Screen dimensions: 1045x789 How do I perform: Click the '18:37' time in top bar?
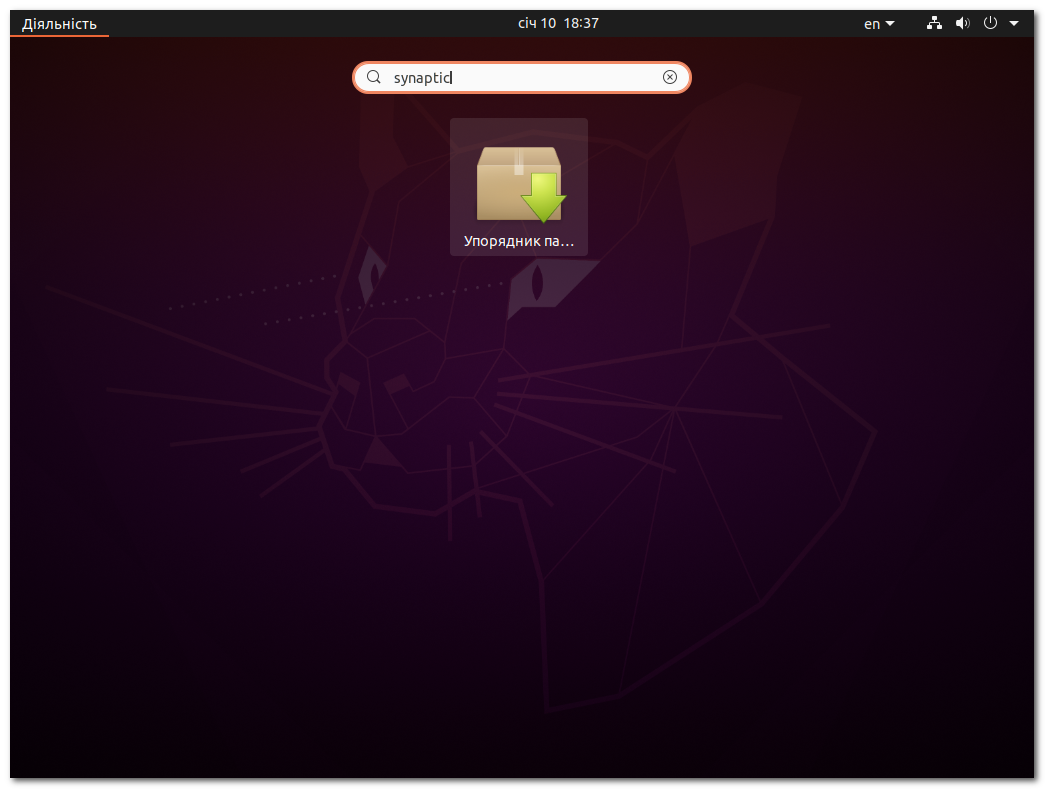point(580,23)
